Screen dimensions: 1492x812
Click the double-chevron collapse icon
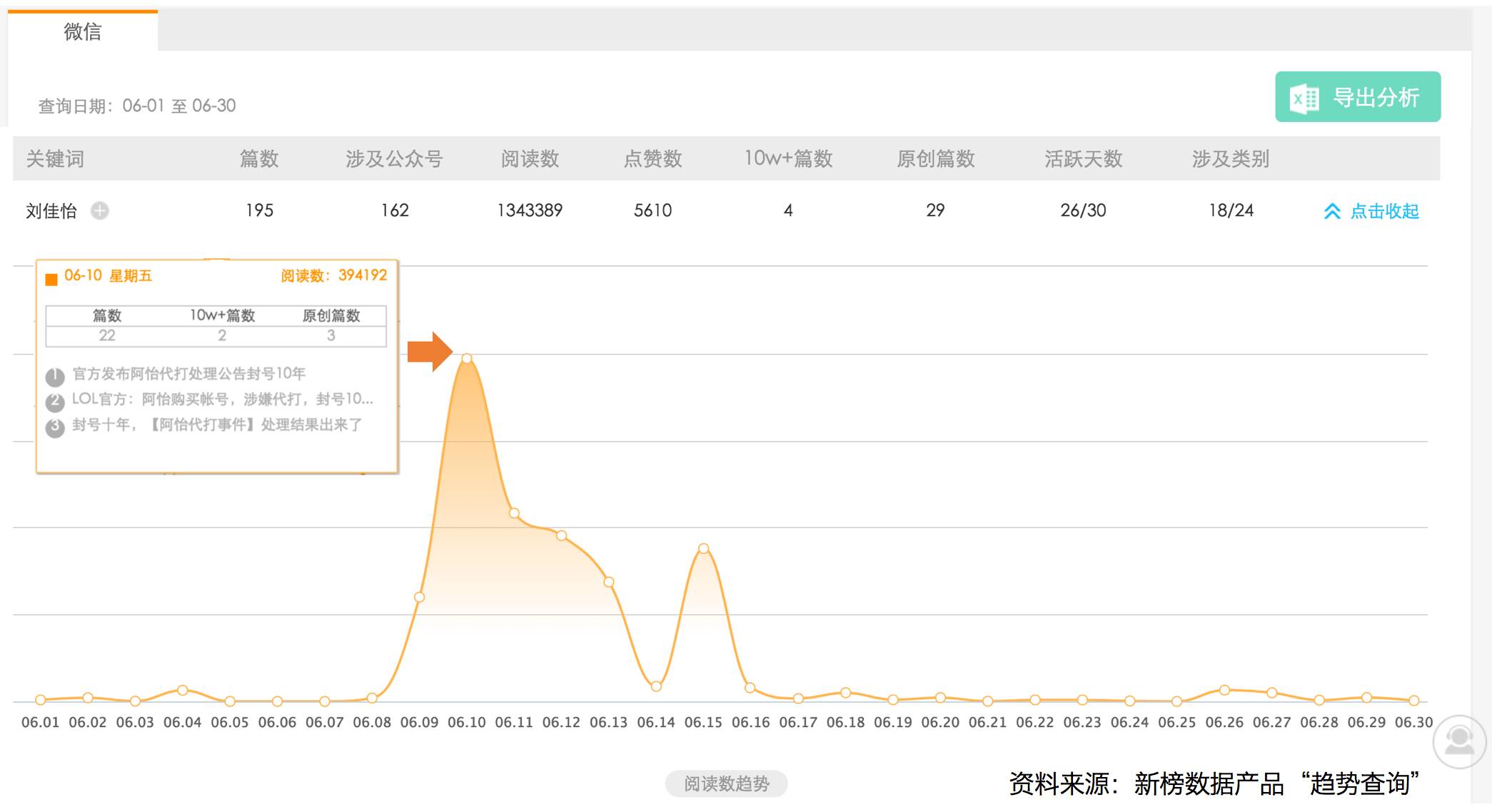pyautogui.click(x=1332, y=211)
